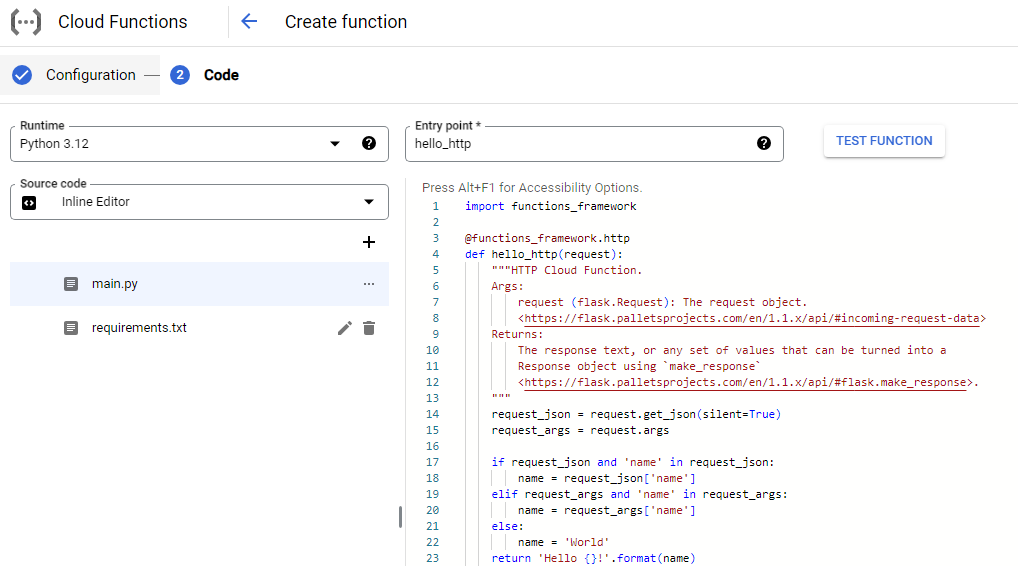Rename requirements.txt with pencil icon

[345, 328]
